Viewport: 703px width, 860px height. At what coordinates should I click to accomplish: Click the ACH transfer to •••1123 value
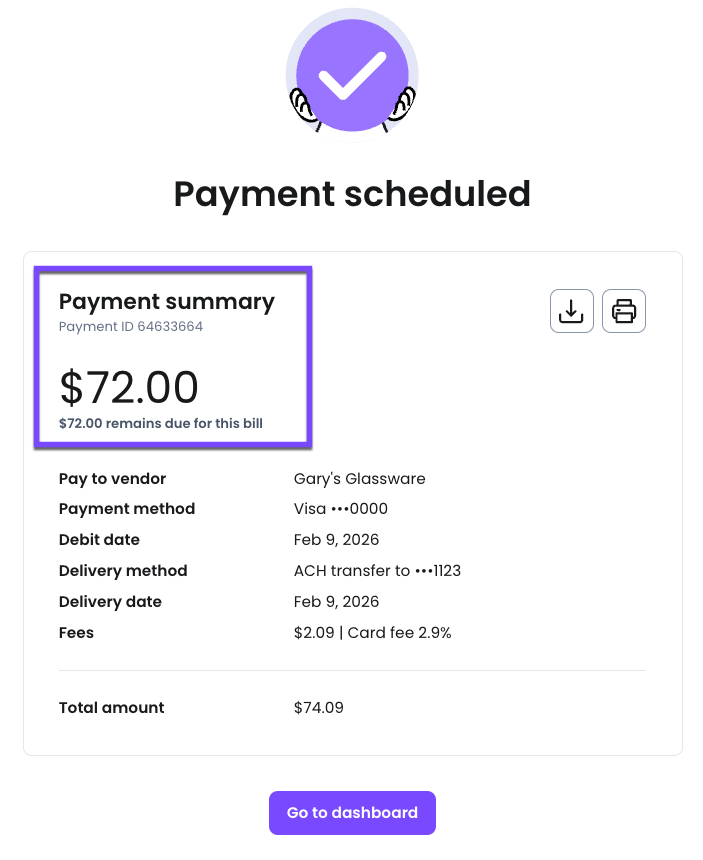377,571
